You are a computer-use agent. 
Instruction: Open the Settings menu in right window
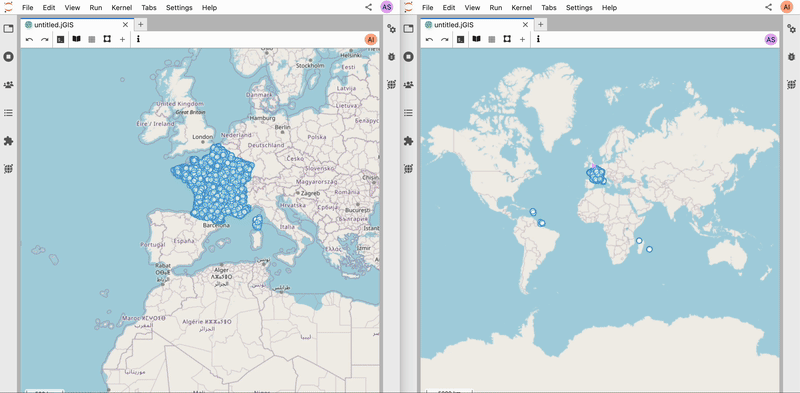pyautogui.click(x=579, y=8)
